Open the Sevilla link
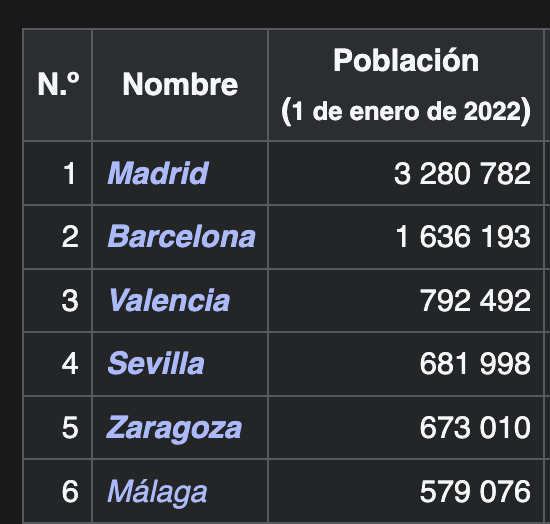Image resolution: width=550 pixels, height=524 pixels. (x=156, y=363)
